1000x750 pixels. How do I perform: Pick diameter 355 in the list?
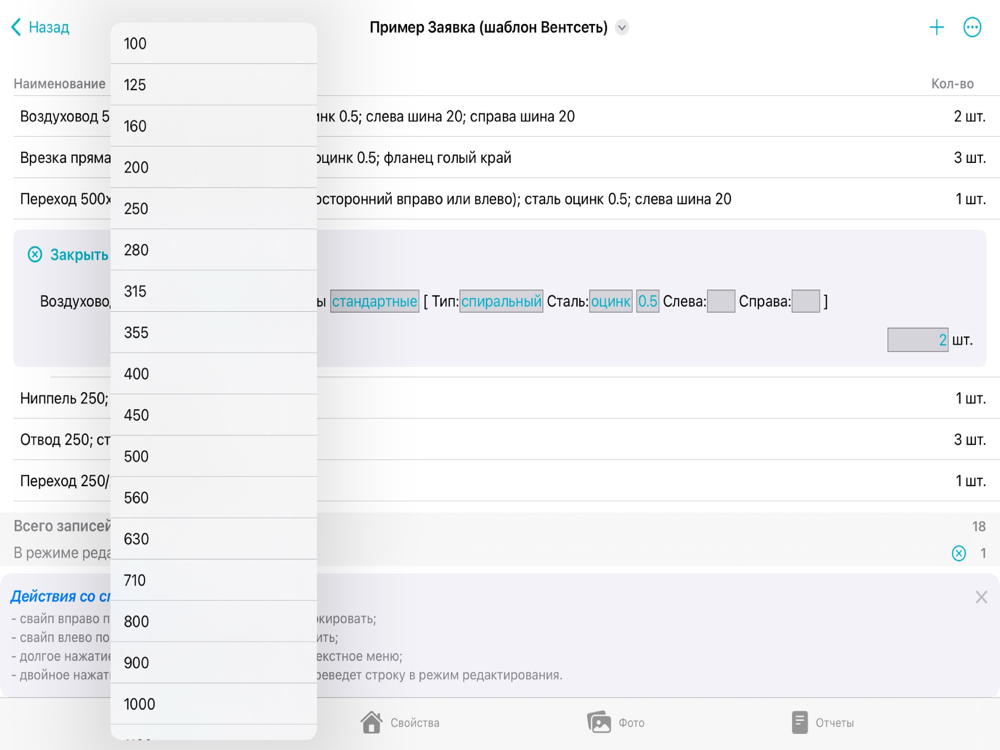[214, 332]
